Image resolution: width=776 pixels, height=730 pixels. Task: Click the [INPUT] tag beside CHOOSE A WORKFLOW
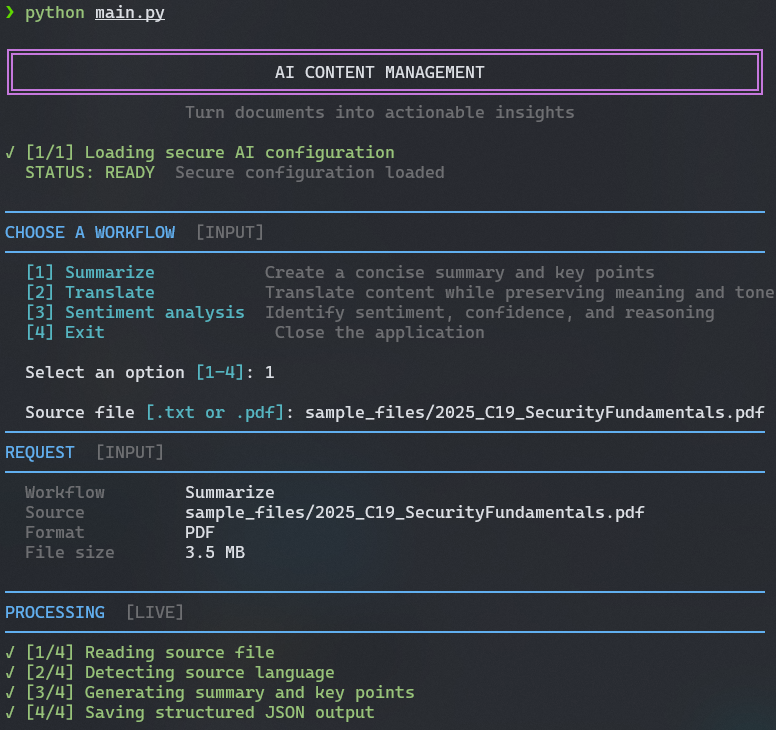coord(230,232)
